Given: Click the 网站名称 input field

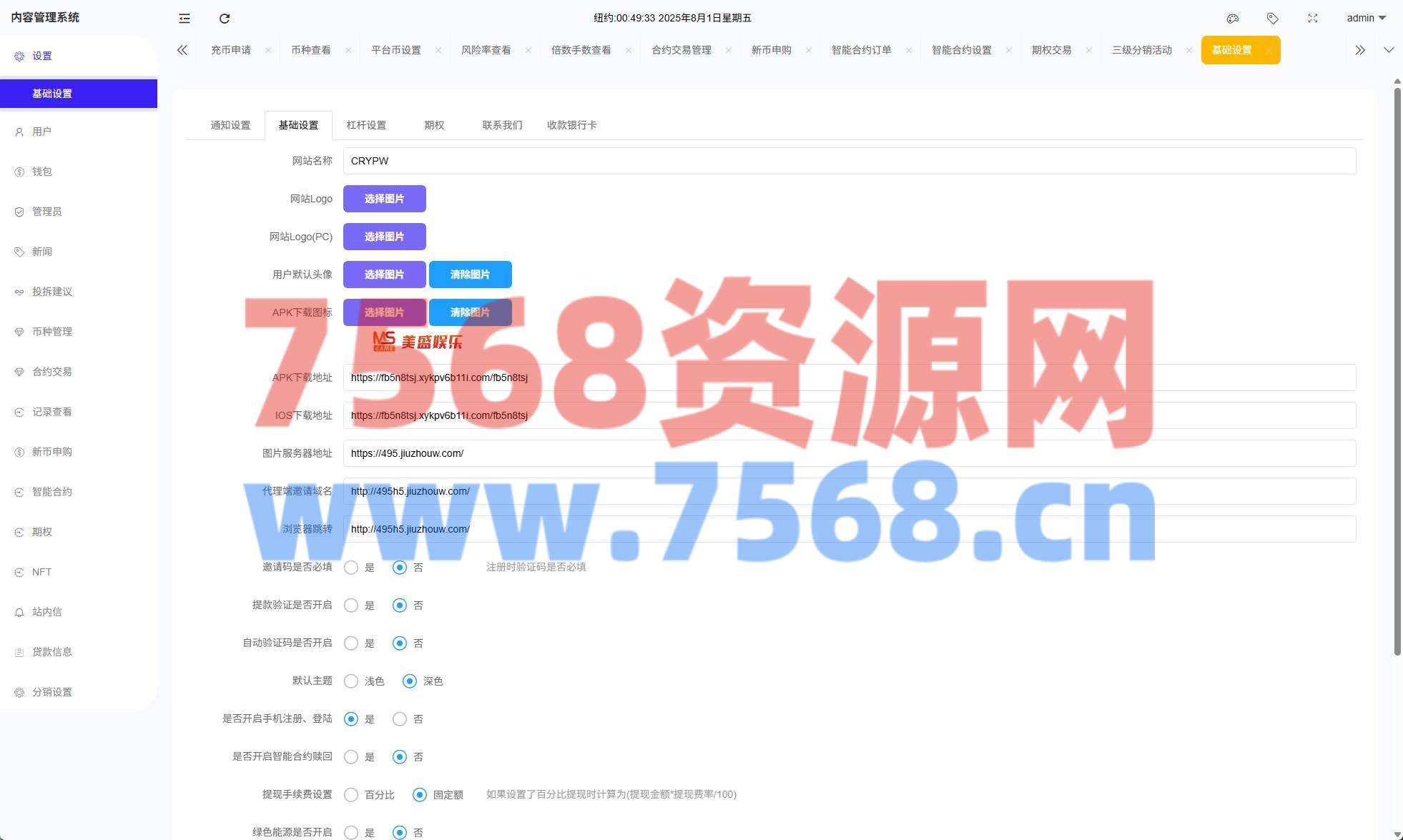Looking at the screenshot, I should [849, 161].
